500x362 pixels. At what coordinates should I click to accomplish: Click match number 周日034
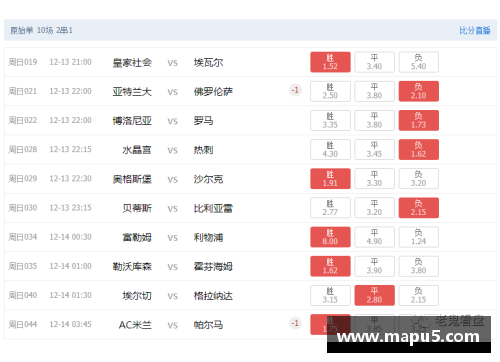click(23, 237)
